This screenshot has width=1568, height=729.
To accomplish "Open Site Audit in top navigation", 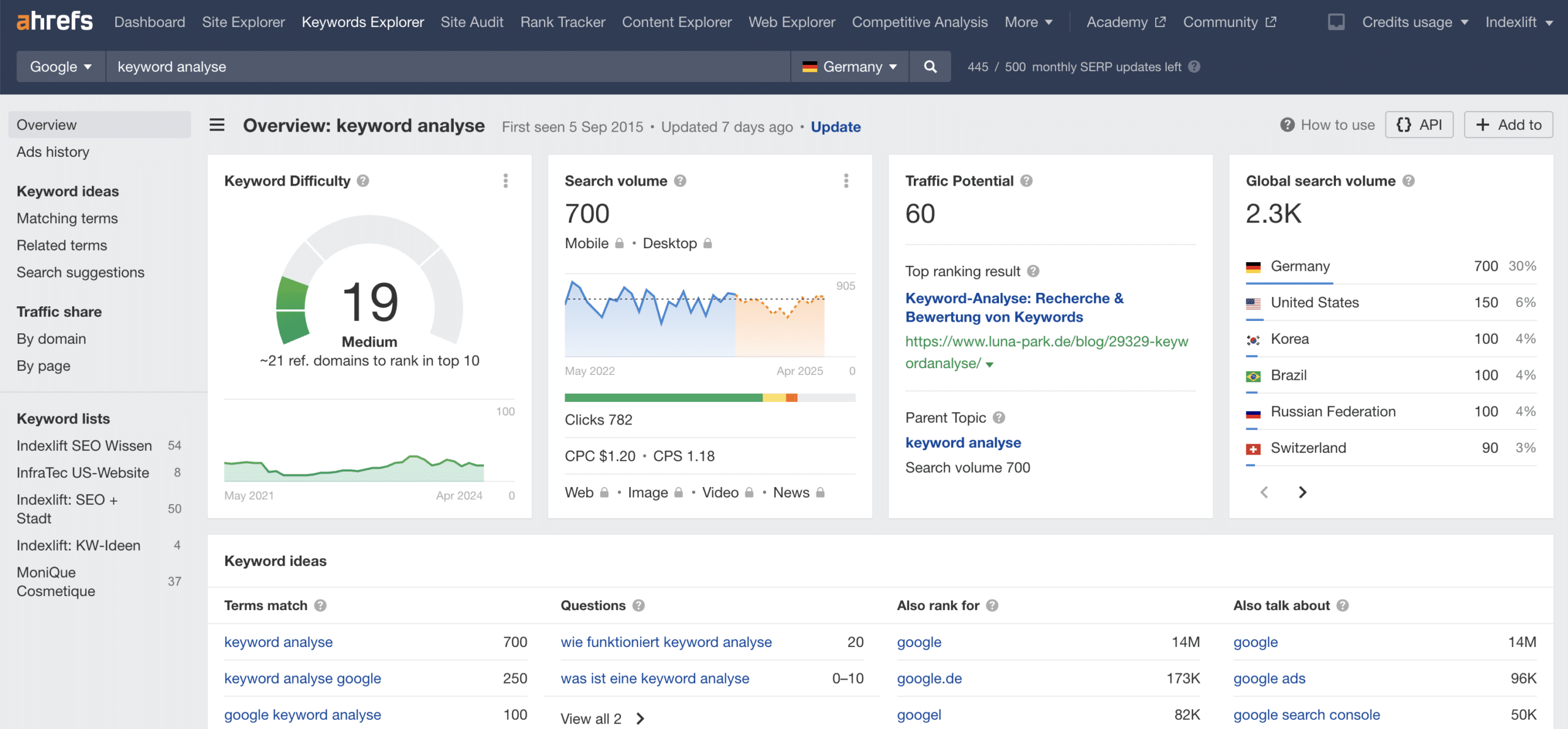I will click(x=472, y=22).
